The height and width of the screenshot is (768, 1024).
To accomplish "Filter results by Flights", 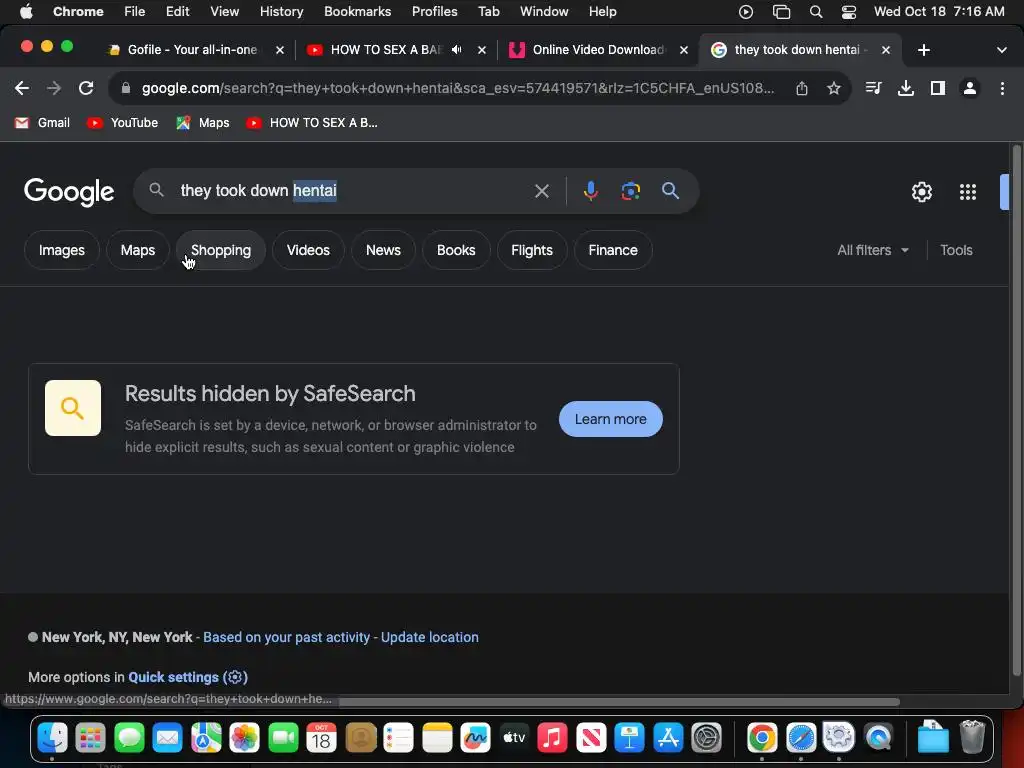I will click(x=532, y=250).
